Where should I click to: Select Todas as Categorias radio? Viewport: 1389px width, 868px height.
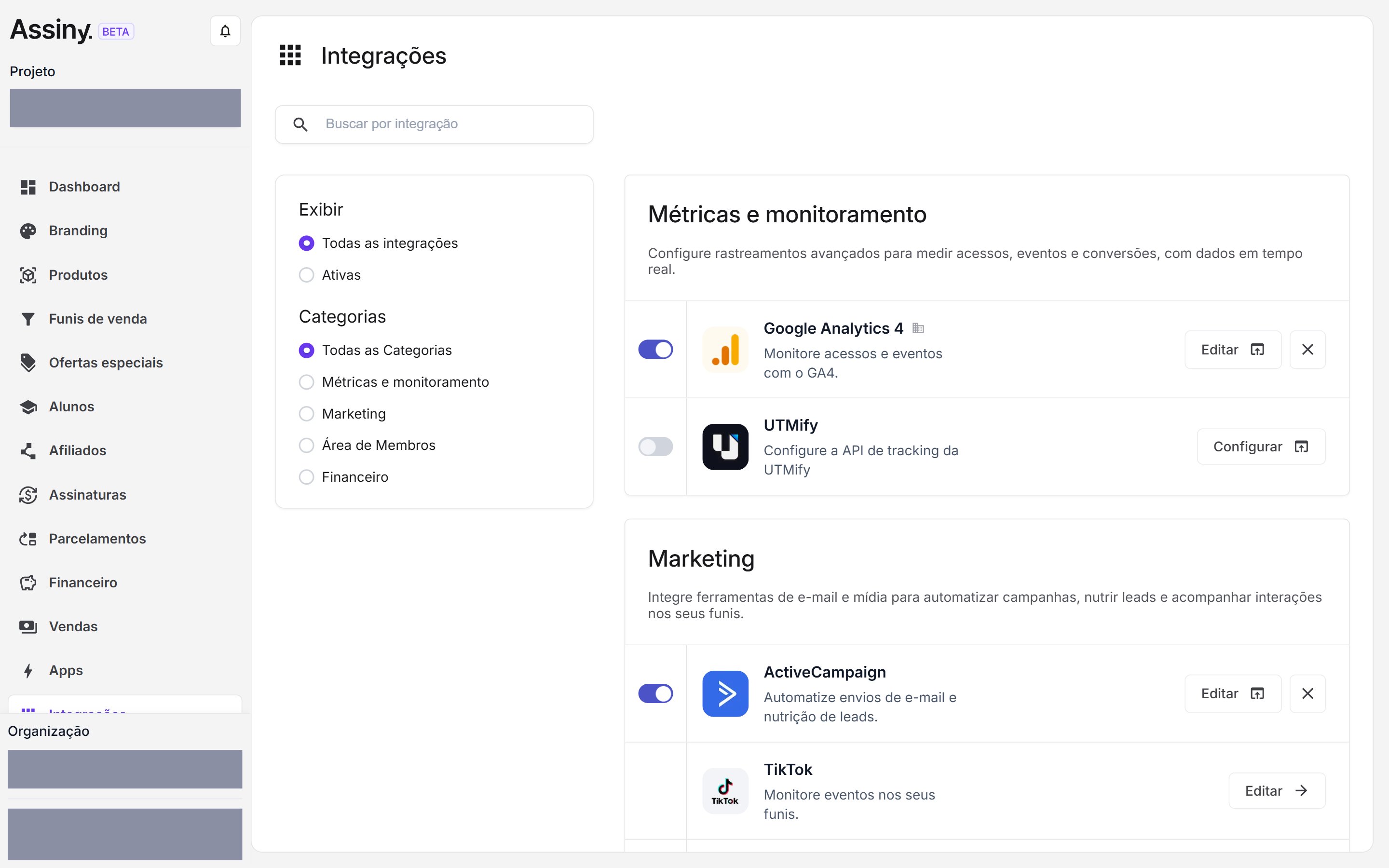point(307,350)
